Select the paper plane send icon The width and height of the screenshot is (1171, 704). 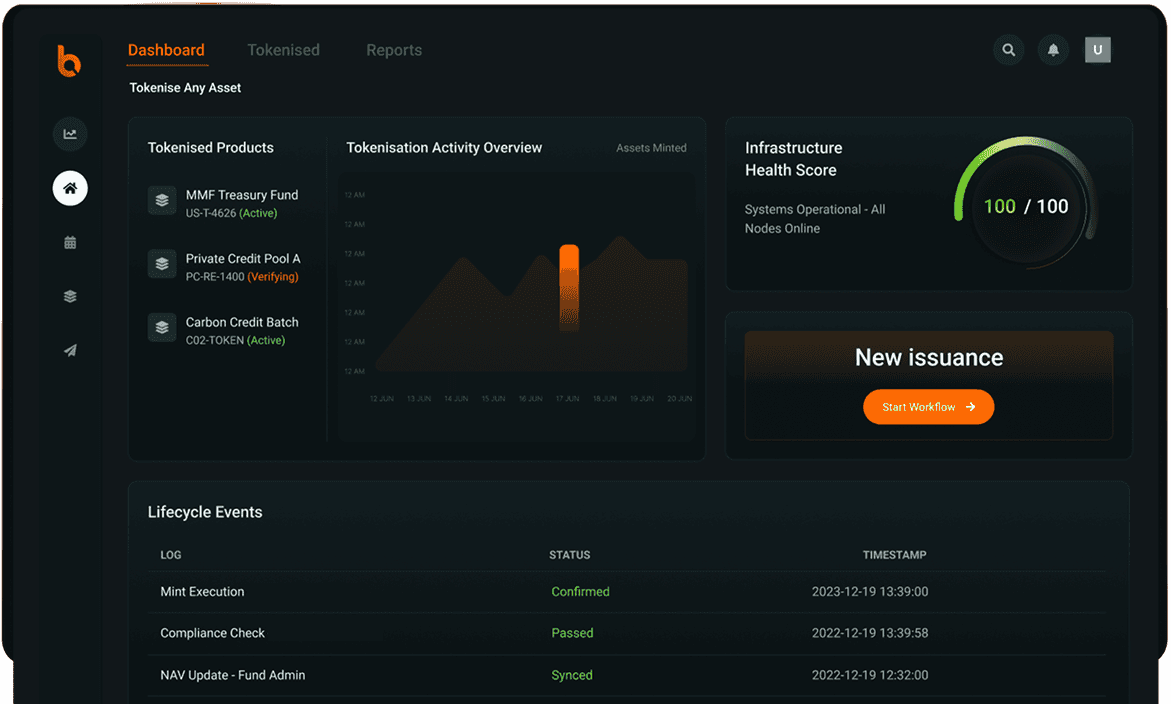69,350
